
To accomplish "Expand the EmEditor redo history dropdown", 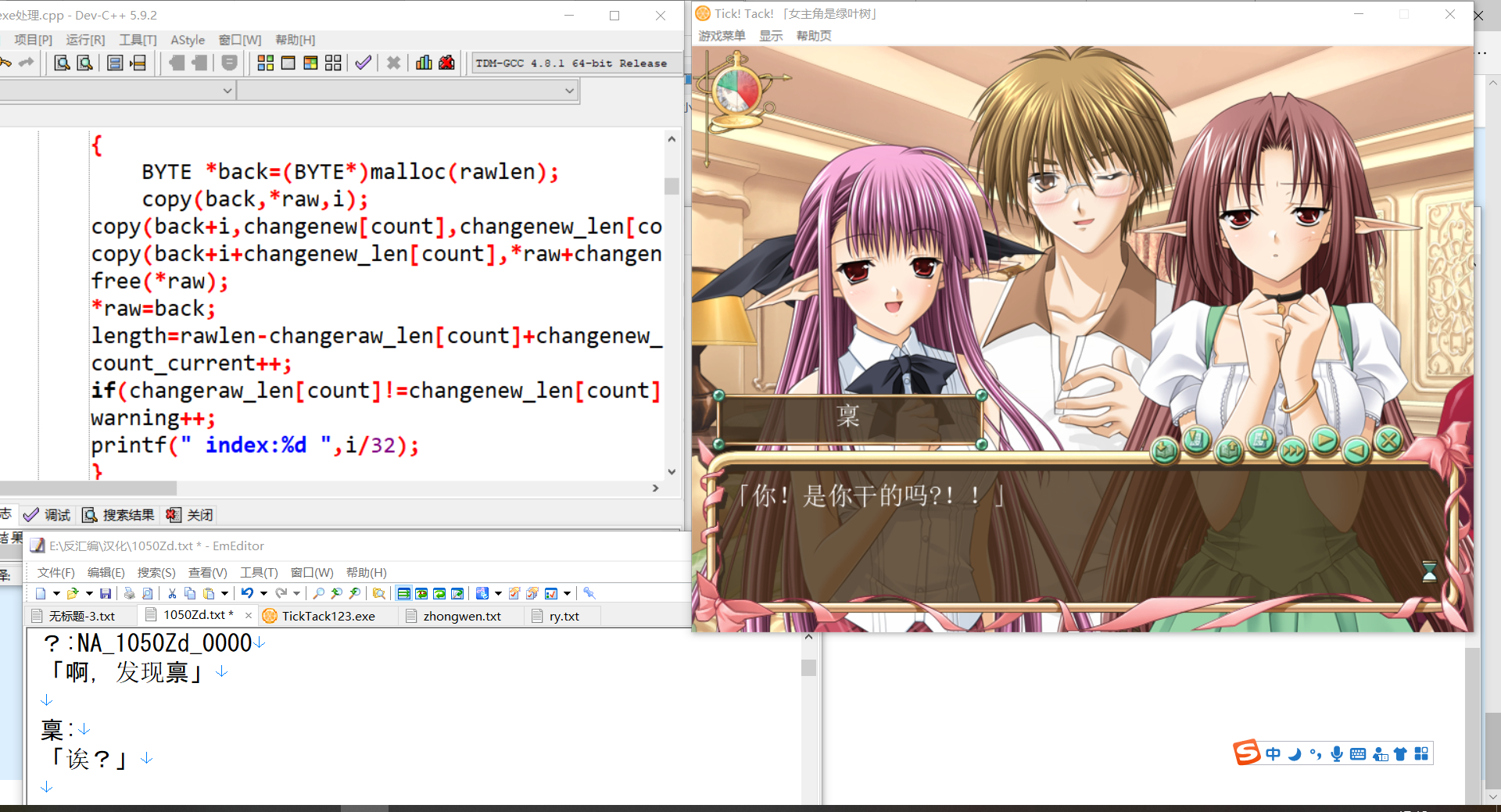I will coord(297,594).
